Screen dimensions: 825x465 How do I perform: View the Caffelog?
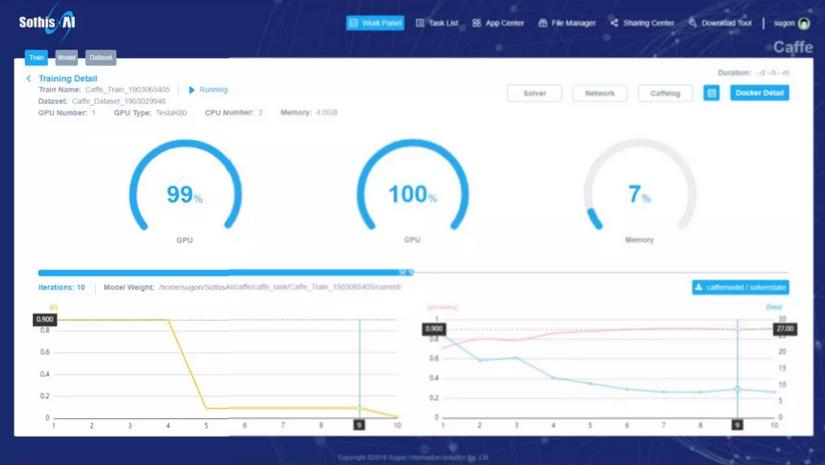pyautogui.click(x=665, y=93)
